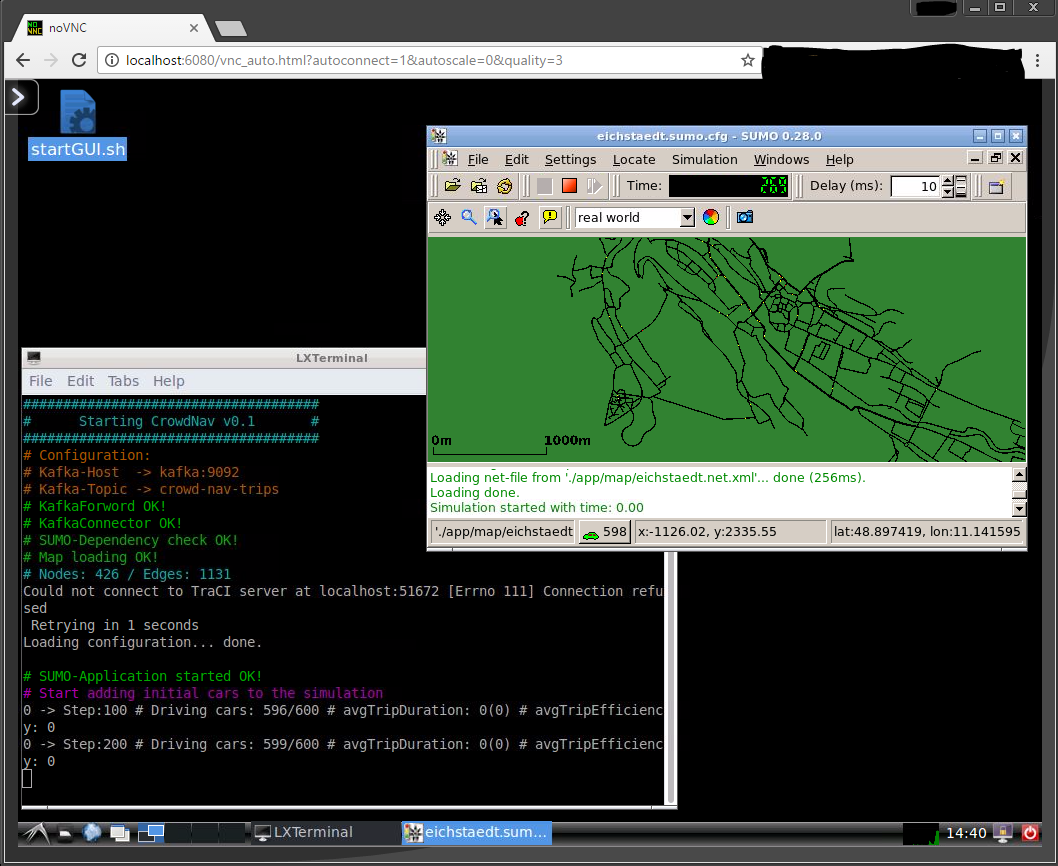The width and height of the screenshot is (1058, 866).
Task: Click the noVNC browser tab
Action: click(112, 28)
